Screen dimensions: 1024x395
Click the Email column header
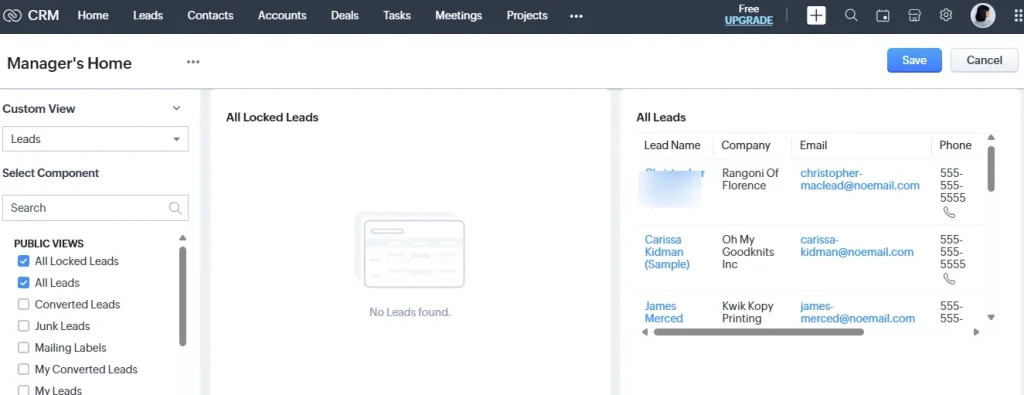814,145
